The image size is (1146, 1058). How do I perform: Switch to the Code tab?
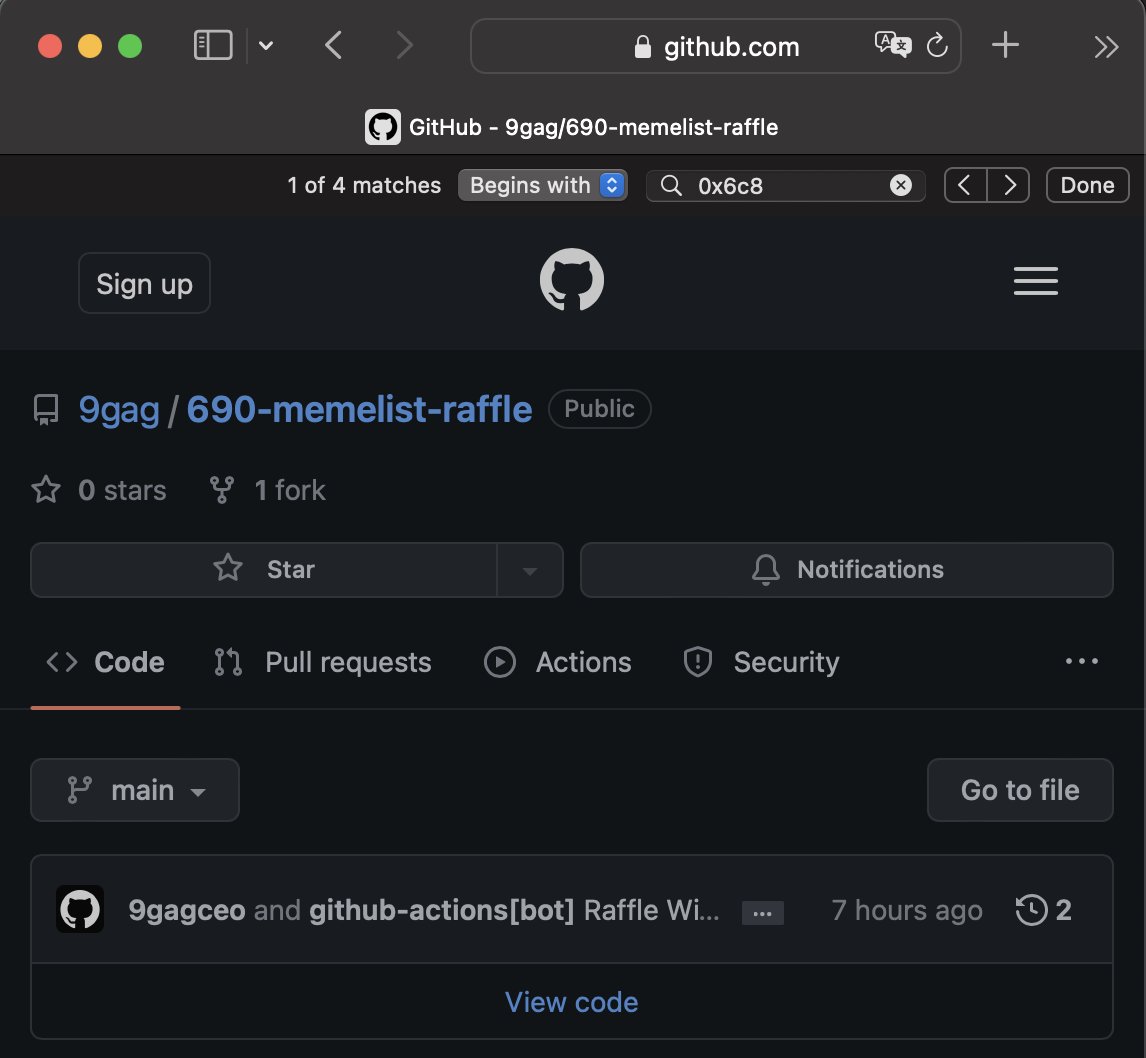tap(105, 662)
